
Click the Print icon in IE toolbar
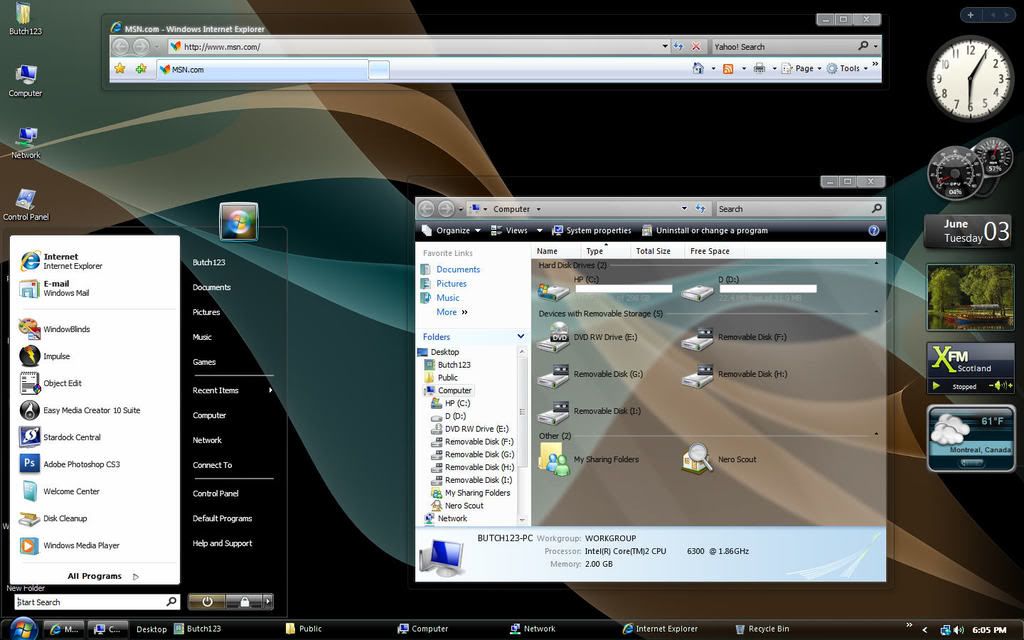coord(759,68)
